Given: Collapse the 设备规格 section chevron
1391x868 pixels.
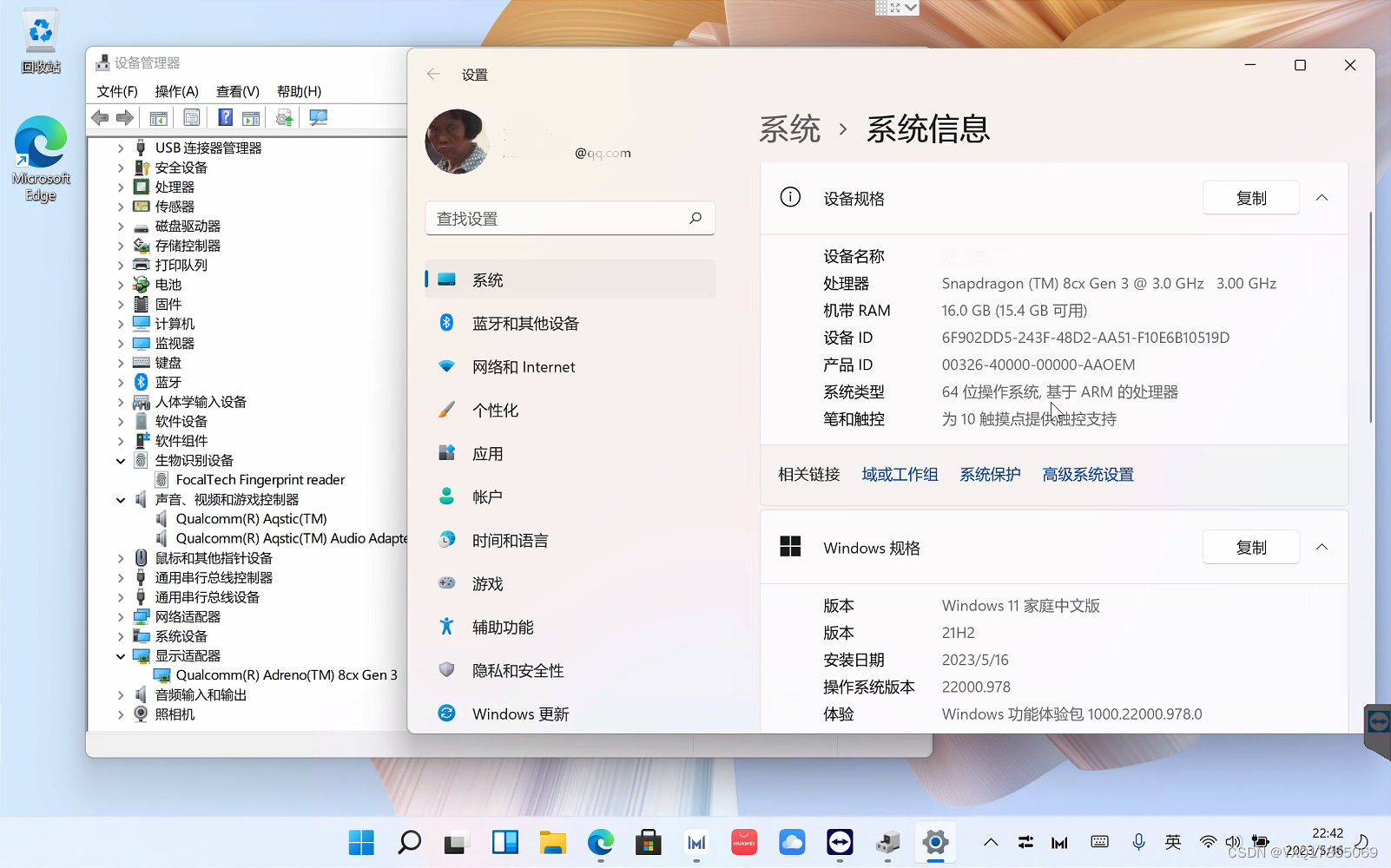Looking at the screenshot, I should [1321, 197].
